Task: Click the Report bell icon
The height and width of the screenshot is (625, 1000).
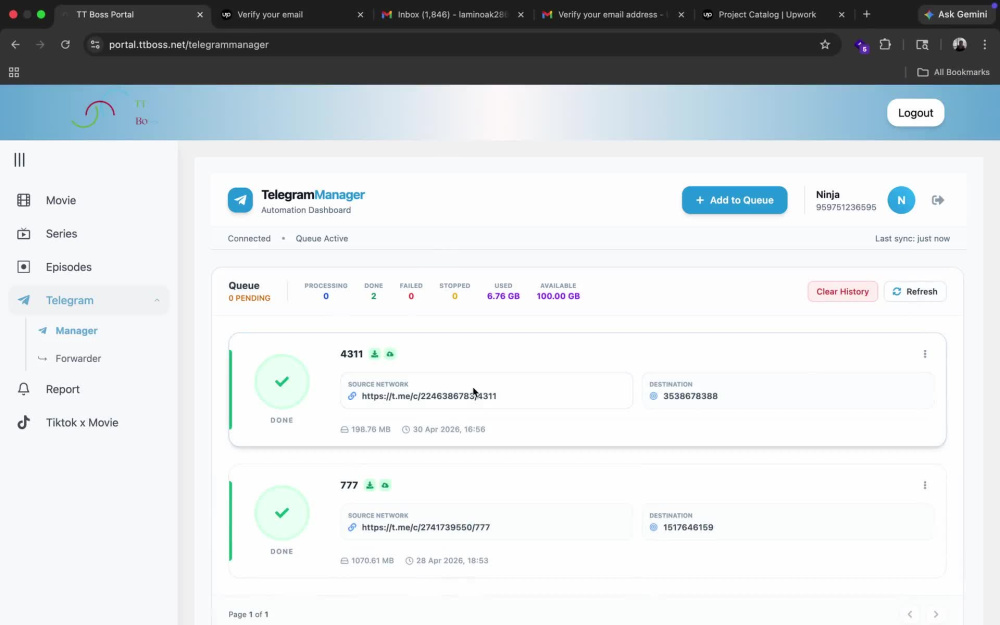Action: (24, 389)
